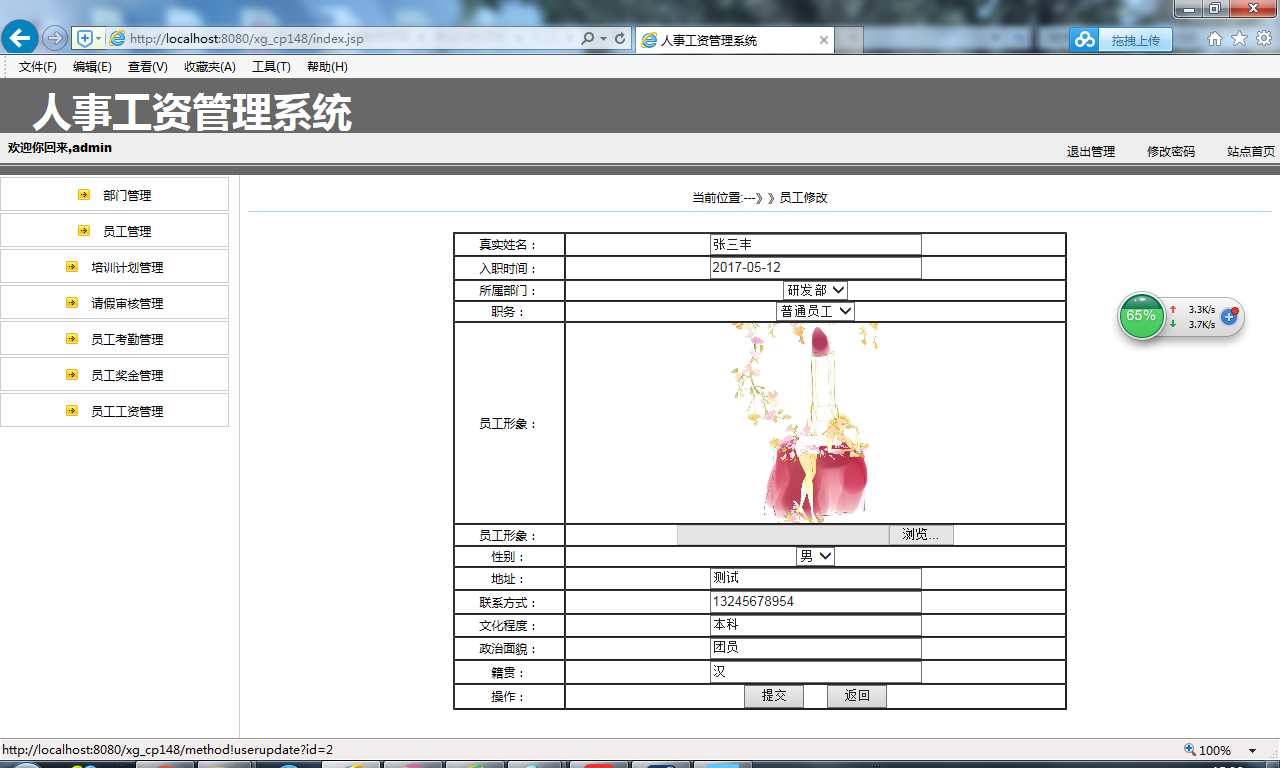The image size is (1280, 768).
Task: Click the employee photo file path field
Action: coord(783,535)
